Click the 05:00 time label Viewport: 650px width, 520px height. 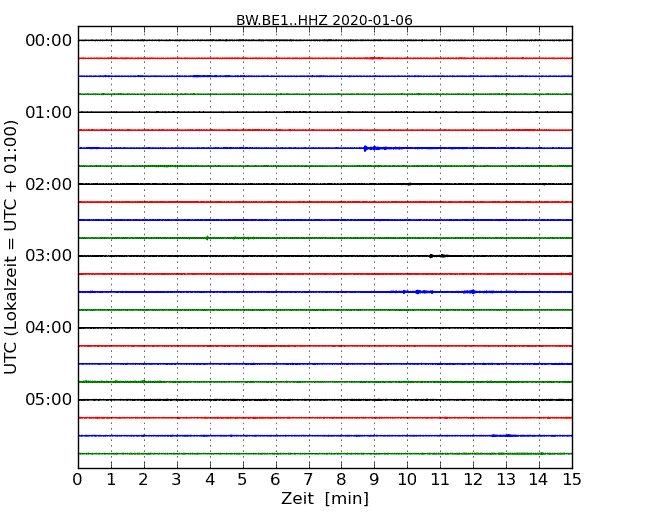tap(49, 399)
